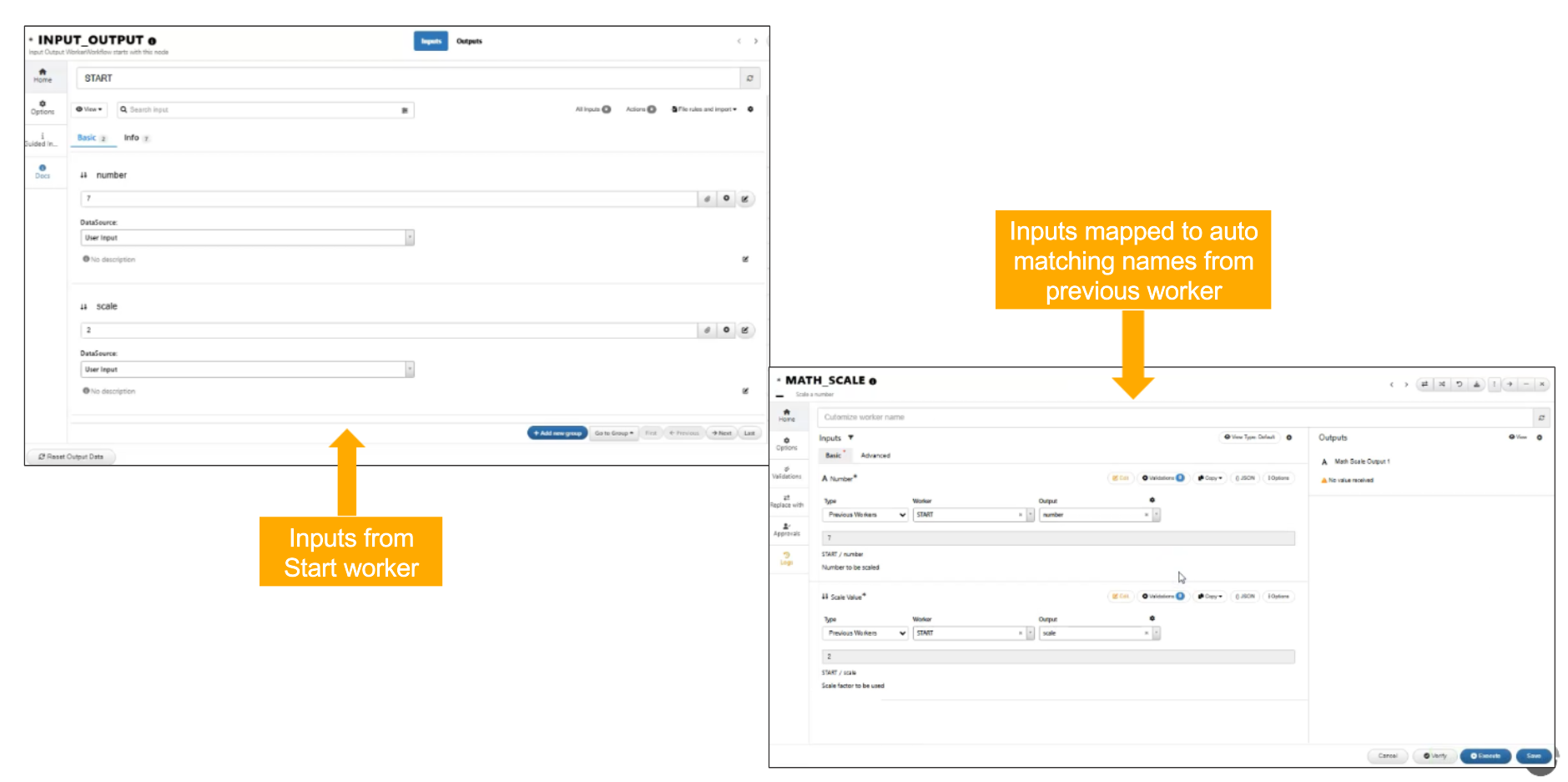Click the download icon in MATH_SCALE header
The width and height of the screenshot is (1568, 782).
pyautogui.click(x=1476, y=385)
